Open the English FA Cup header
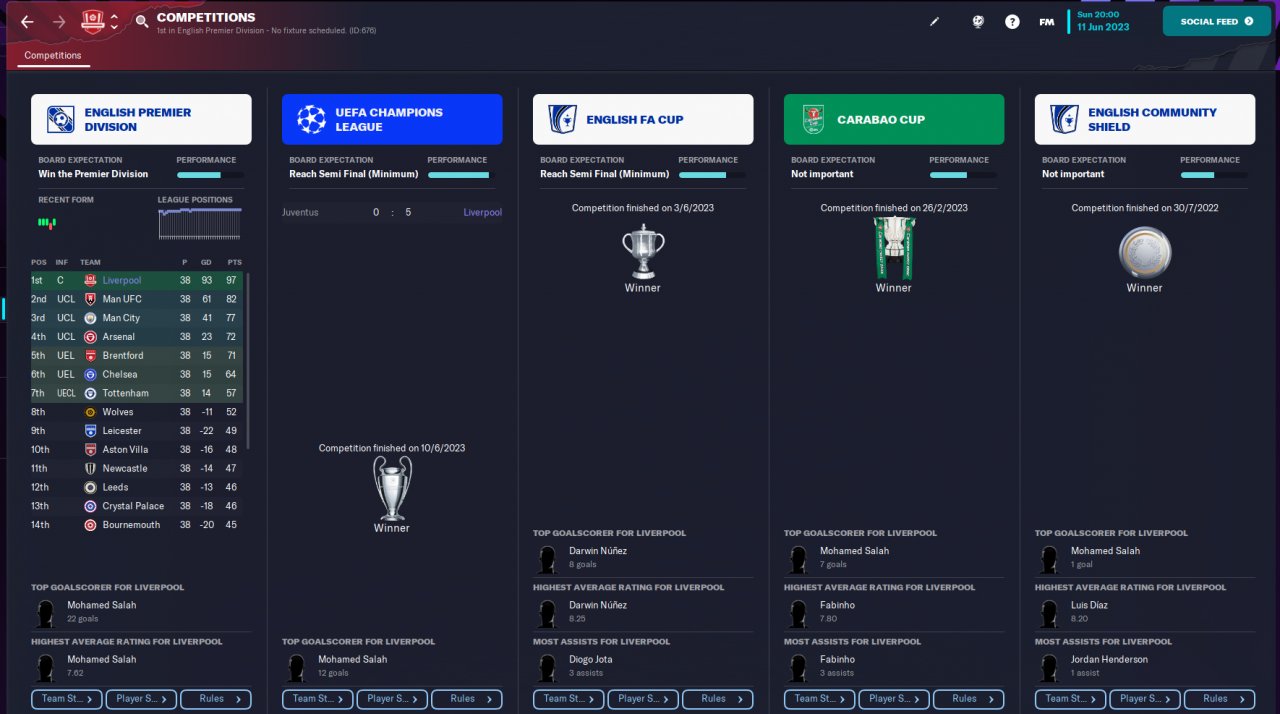 [x=643, y=120]
